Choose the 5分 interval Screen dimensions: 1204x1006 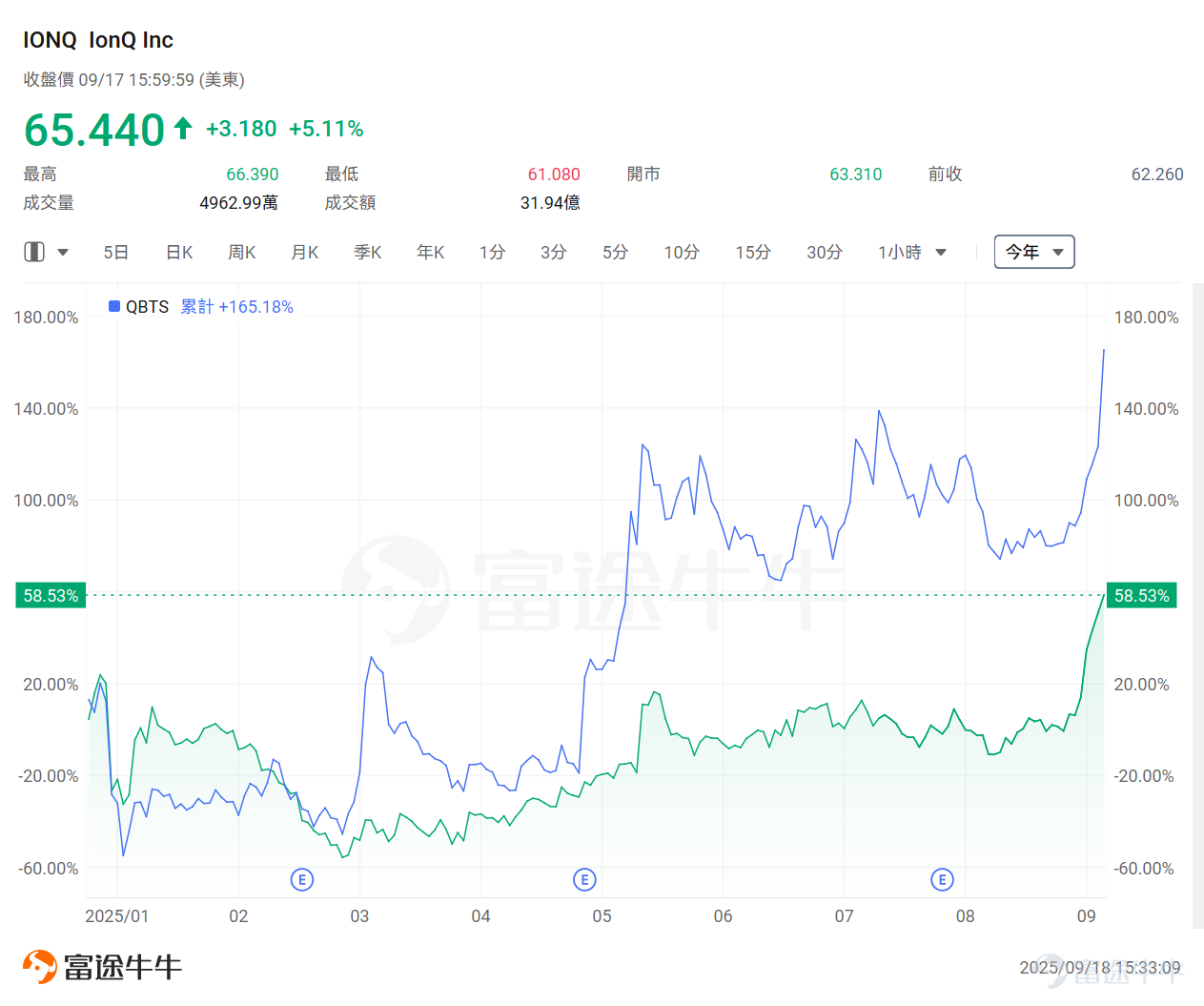click(615, 252)
